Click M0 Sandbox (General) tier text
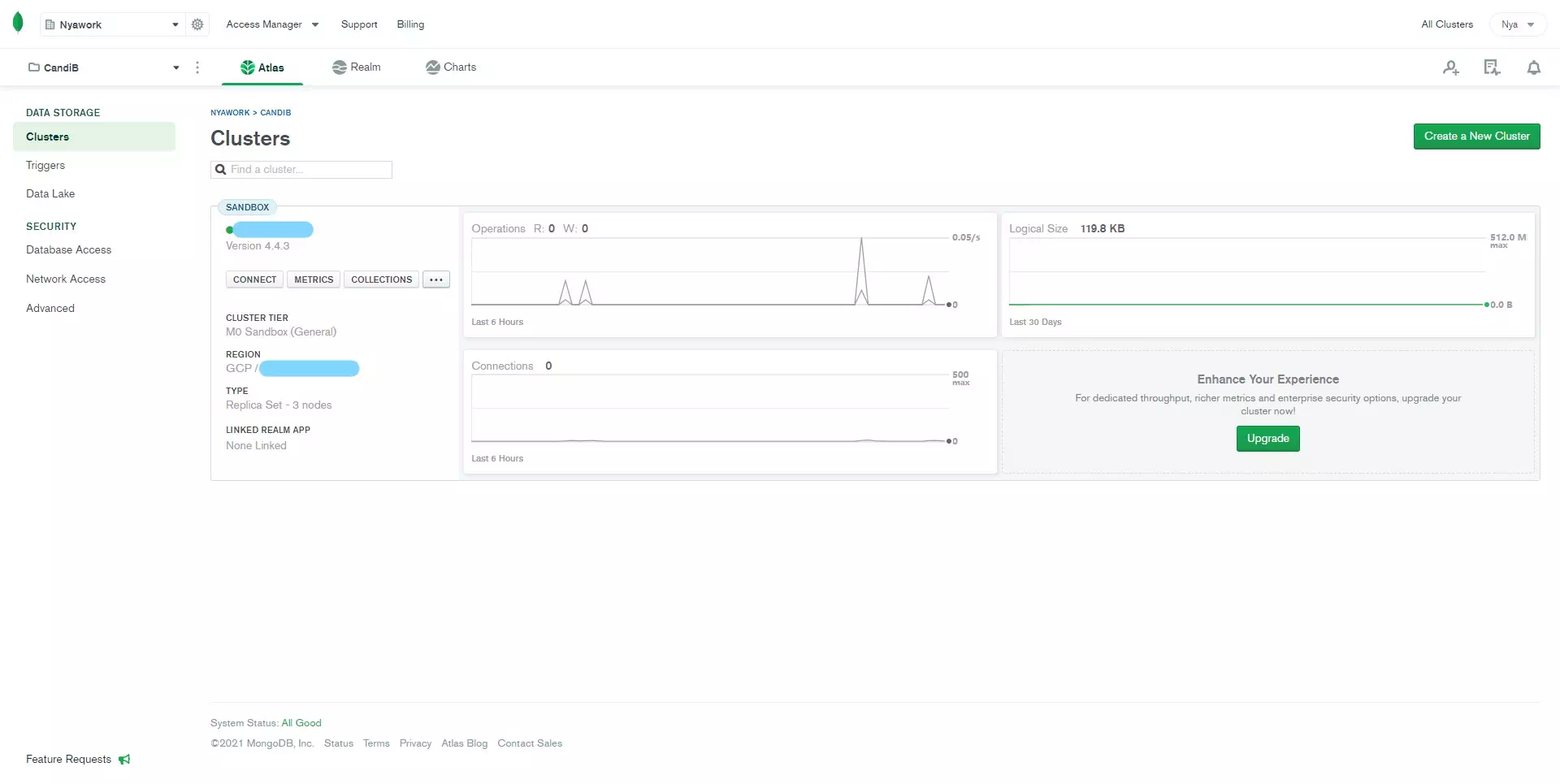The width and height of the screenshot is (1560, 784). point(281,332)
